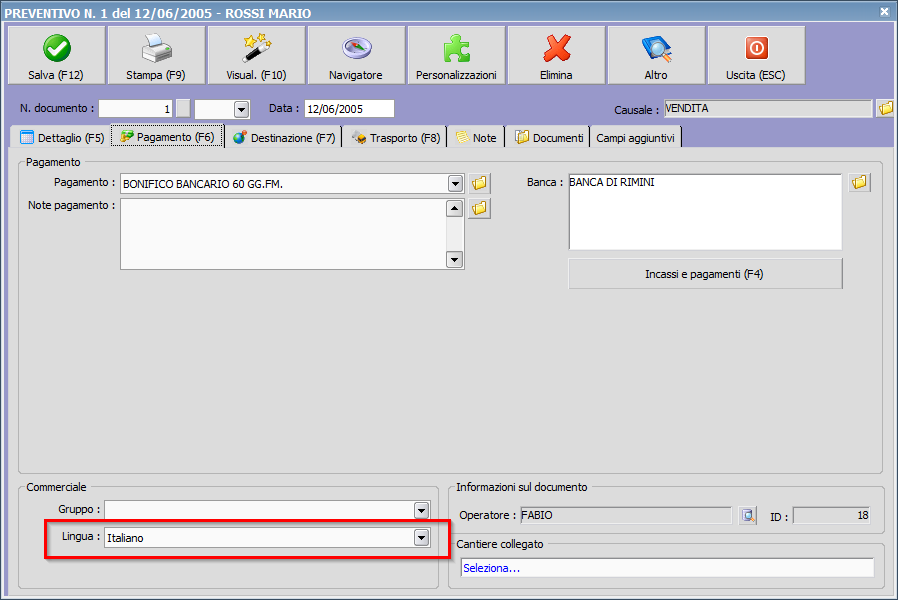Click the Seleziona... link under Cantiere collegato
This screenshot has height=600, width=898.
pyautogui.click(x=491, y=568)
